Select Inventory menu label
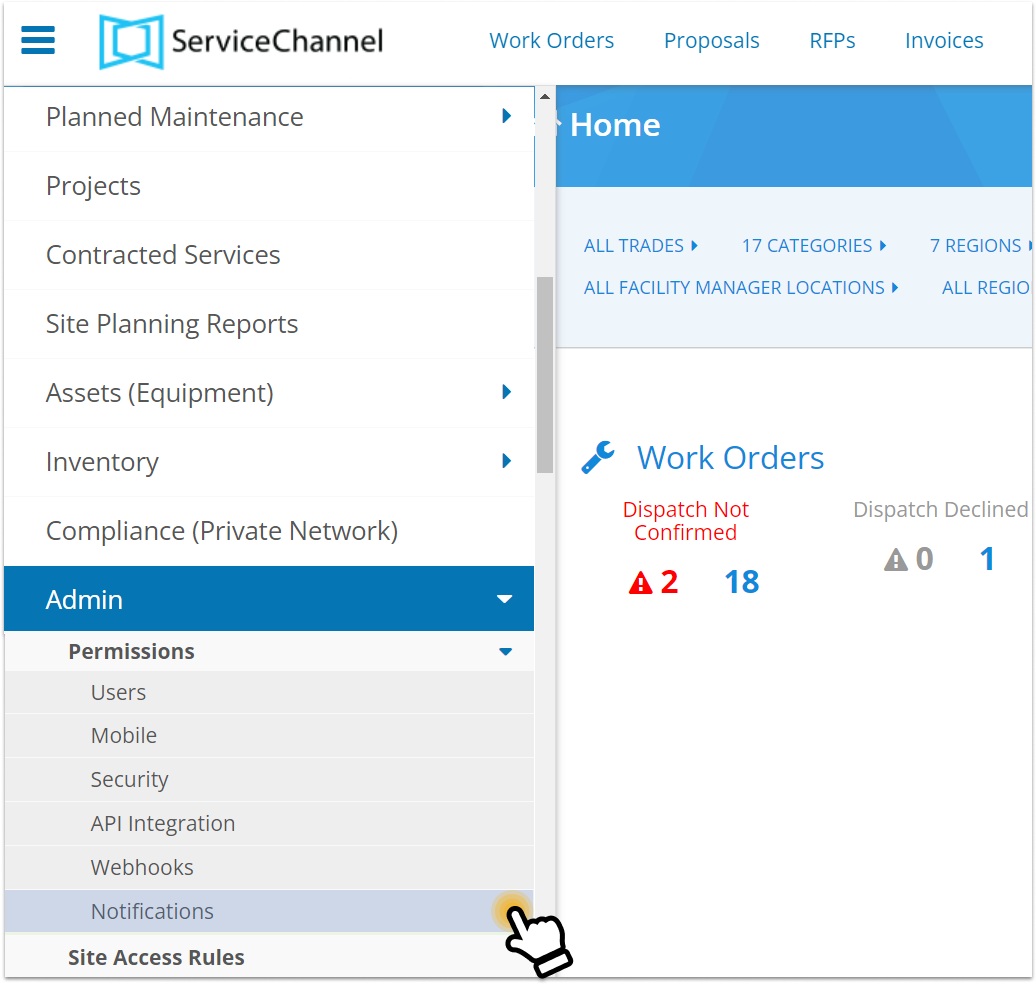1036x985 pixels. (102, 462)
